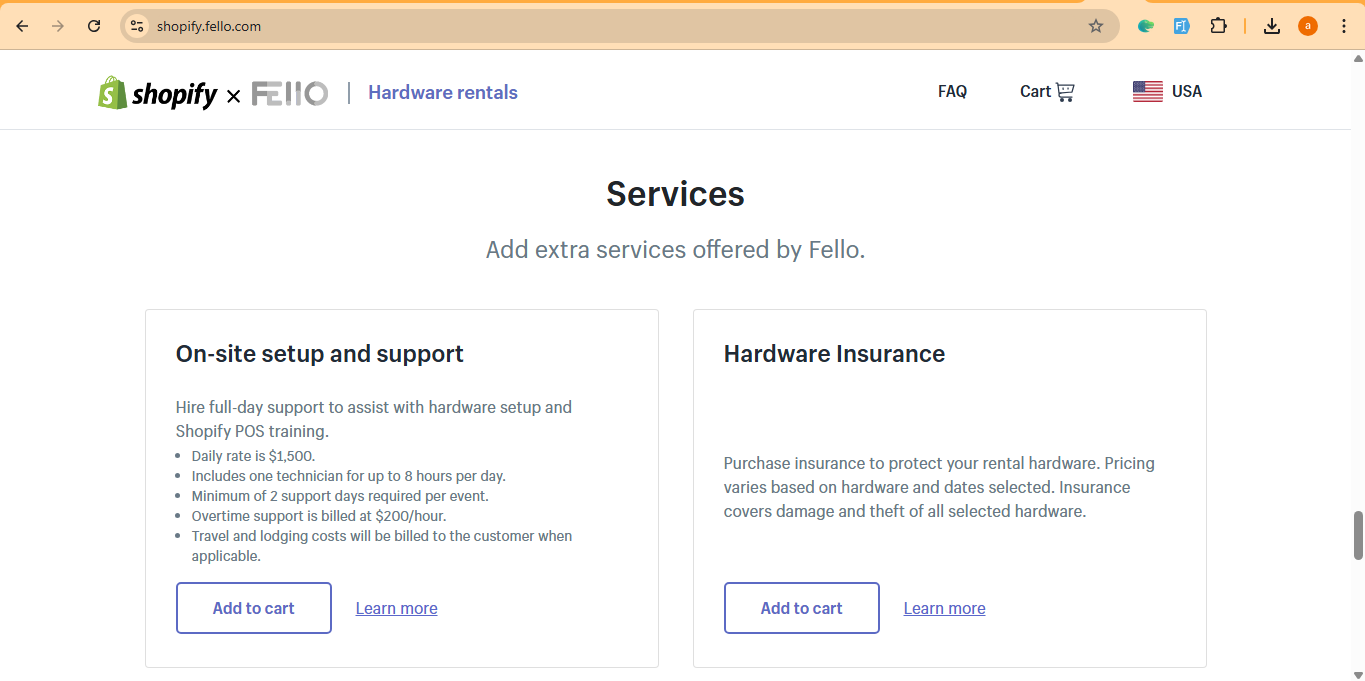
Task: Open the FAQ page
Action: pos(952,92)
